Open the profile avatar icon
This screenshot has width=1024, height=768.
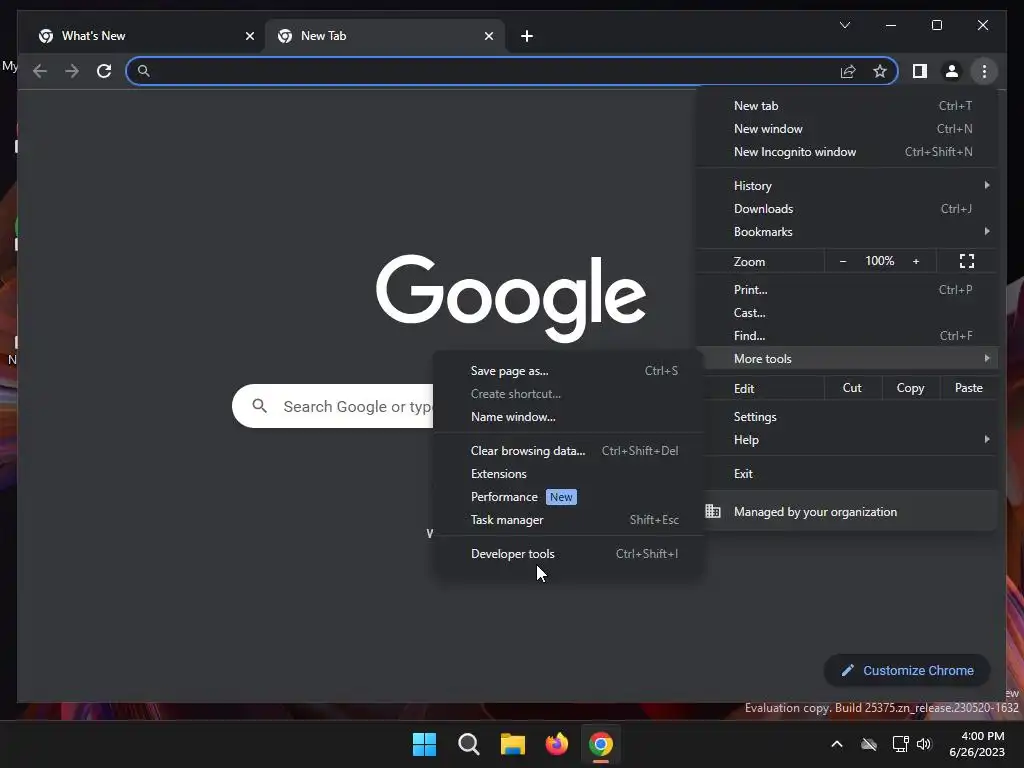[952, 71]
